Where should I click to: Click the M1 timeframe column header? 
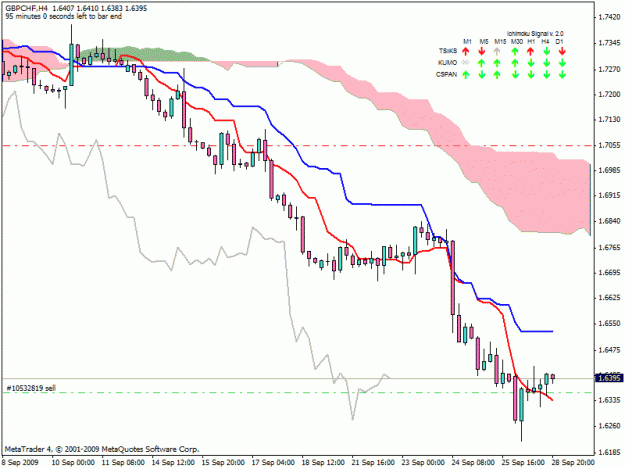point(467,41)
